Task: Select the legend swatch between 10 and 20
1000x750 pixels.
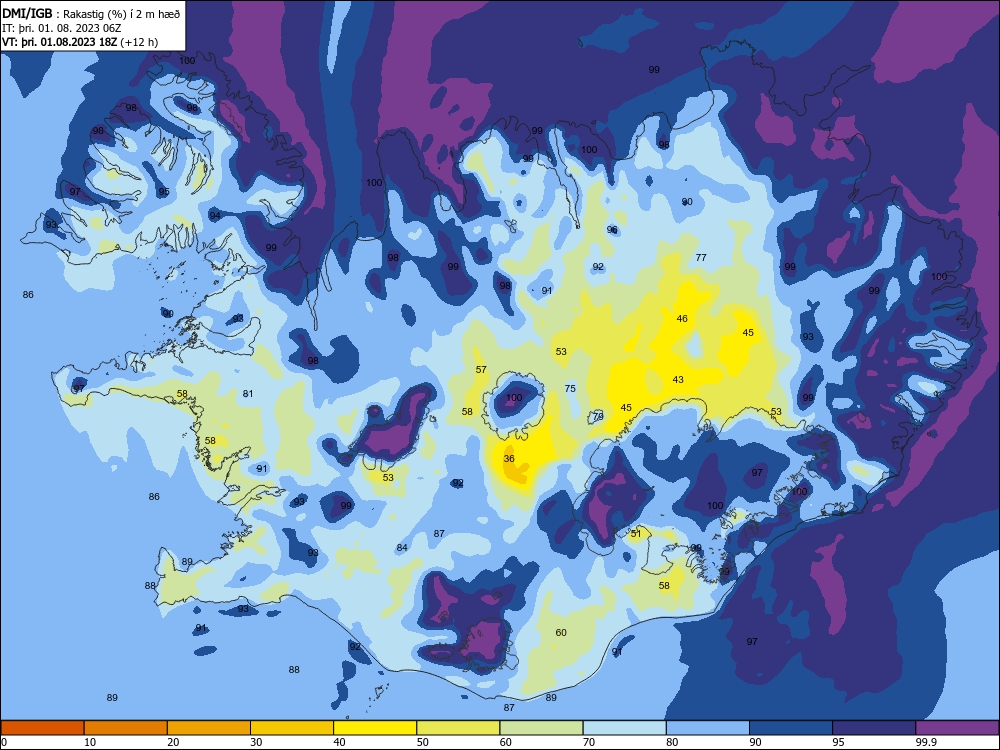Action: (x=126, y=728)
